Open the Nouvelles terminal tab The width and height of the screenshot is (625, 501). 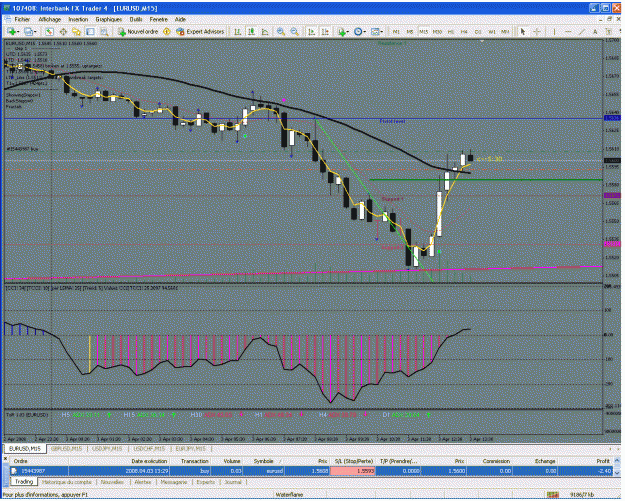pos(112,482)
